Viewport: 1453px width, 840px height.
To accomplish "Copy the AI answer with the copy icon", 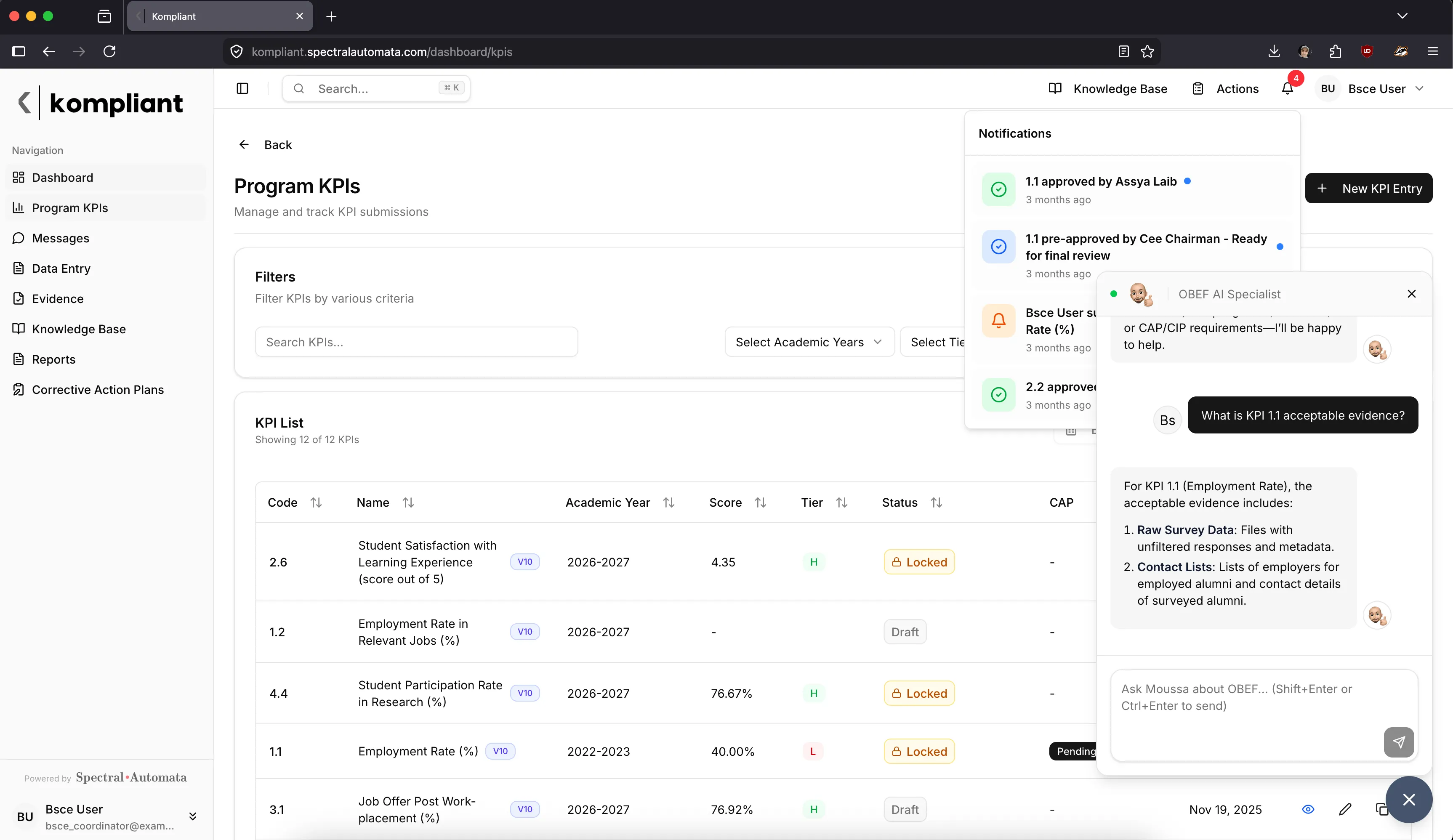I will 1384,809.
